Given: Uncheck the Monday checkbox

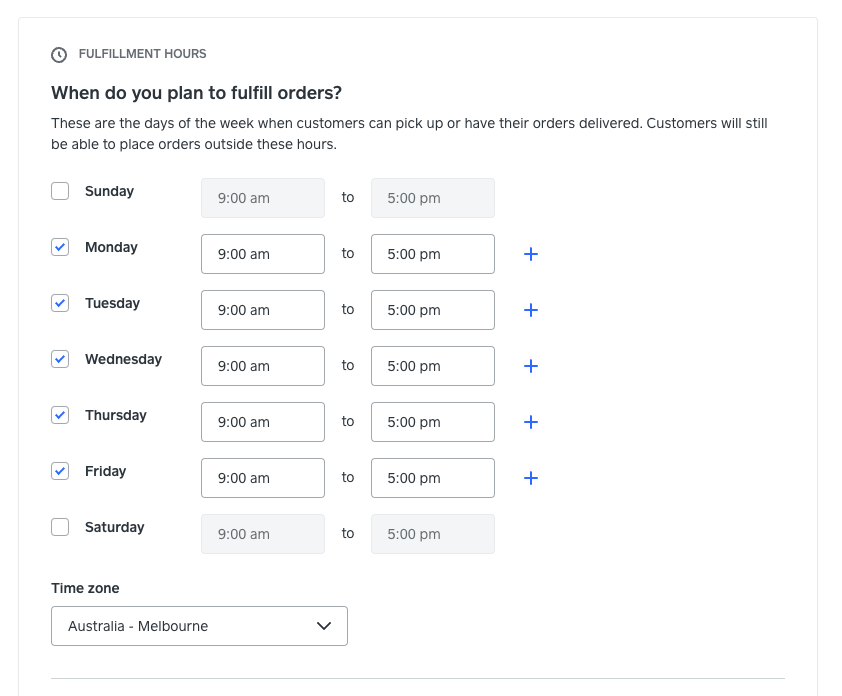Looking at the screenshot, I should pos(60,247).
